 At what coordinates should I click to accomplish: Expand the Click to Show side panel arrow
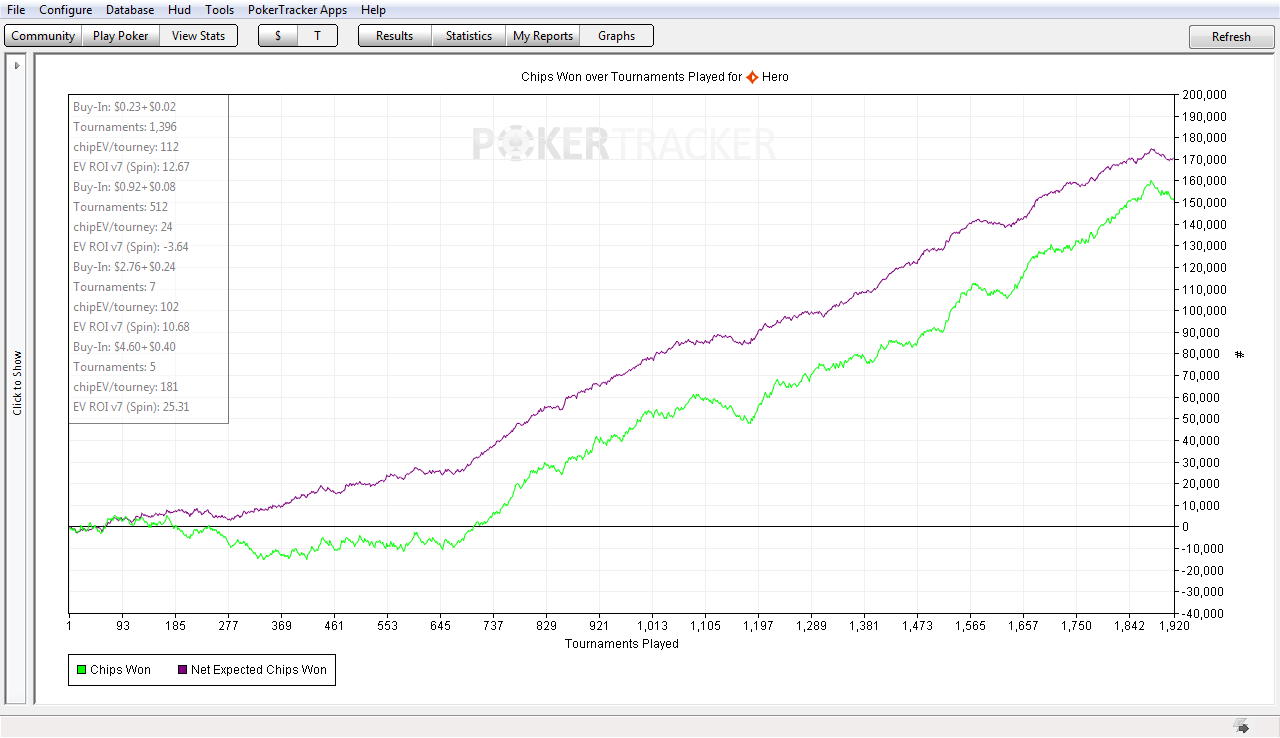[17, 66]
